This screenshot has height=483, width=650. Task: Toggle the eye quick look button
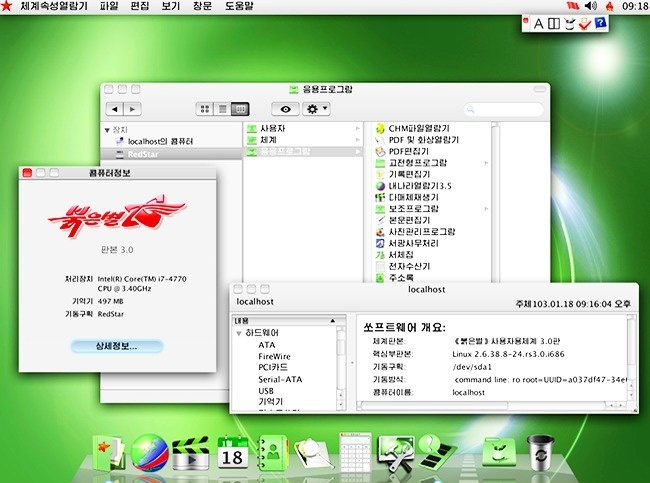coord(288,108)
